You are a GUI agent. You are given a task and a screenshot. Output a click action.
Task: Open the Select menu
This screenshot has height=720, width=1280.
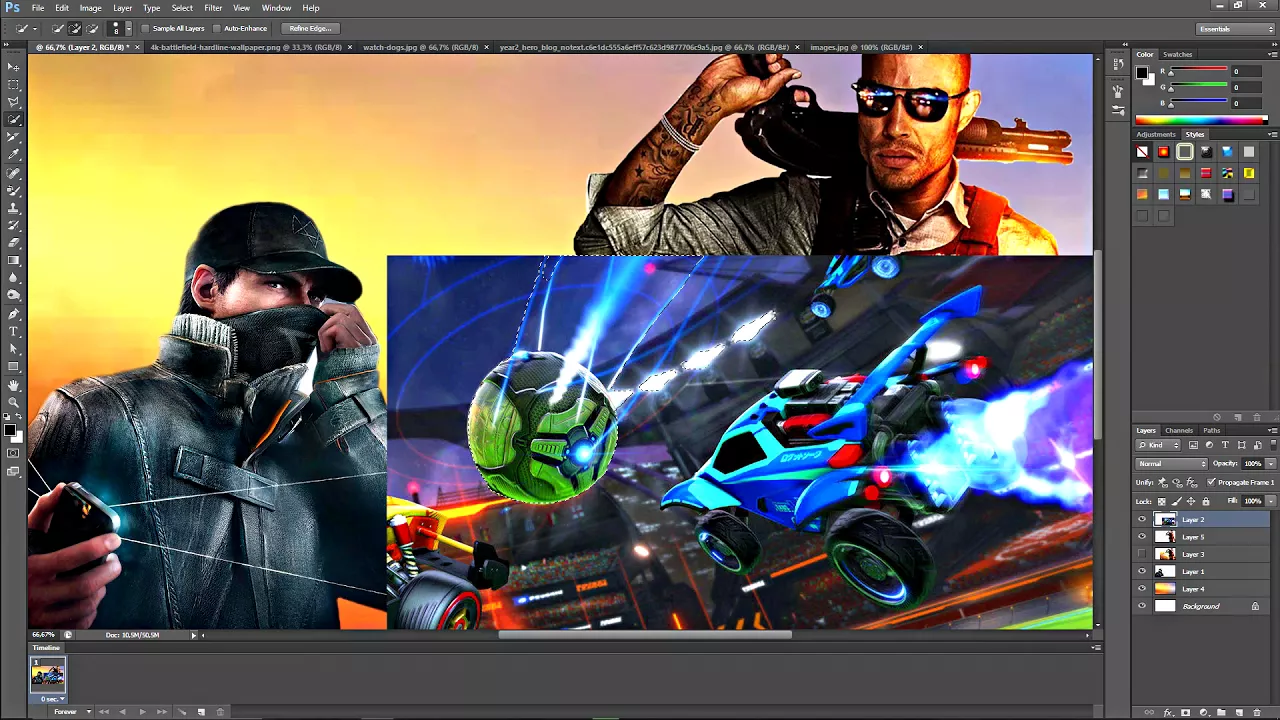click(x=182, y=8)
